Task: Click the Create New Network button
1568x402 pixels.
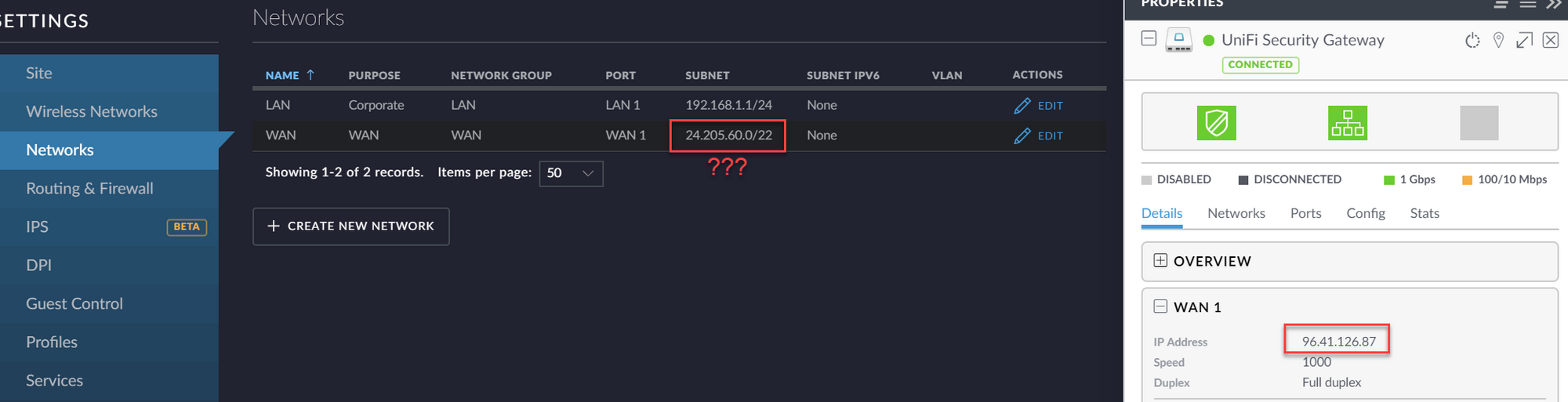Action: (x=350, y=226)
